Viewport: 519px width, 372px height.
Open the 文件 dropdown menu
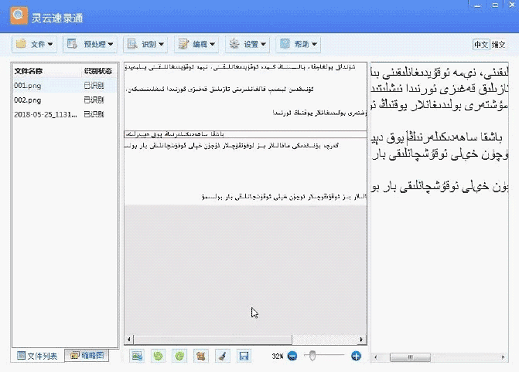pos(34,44)
